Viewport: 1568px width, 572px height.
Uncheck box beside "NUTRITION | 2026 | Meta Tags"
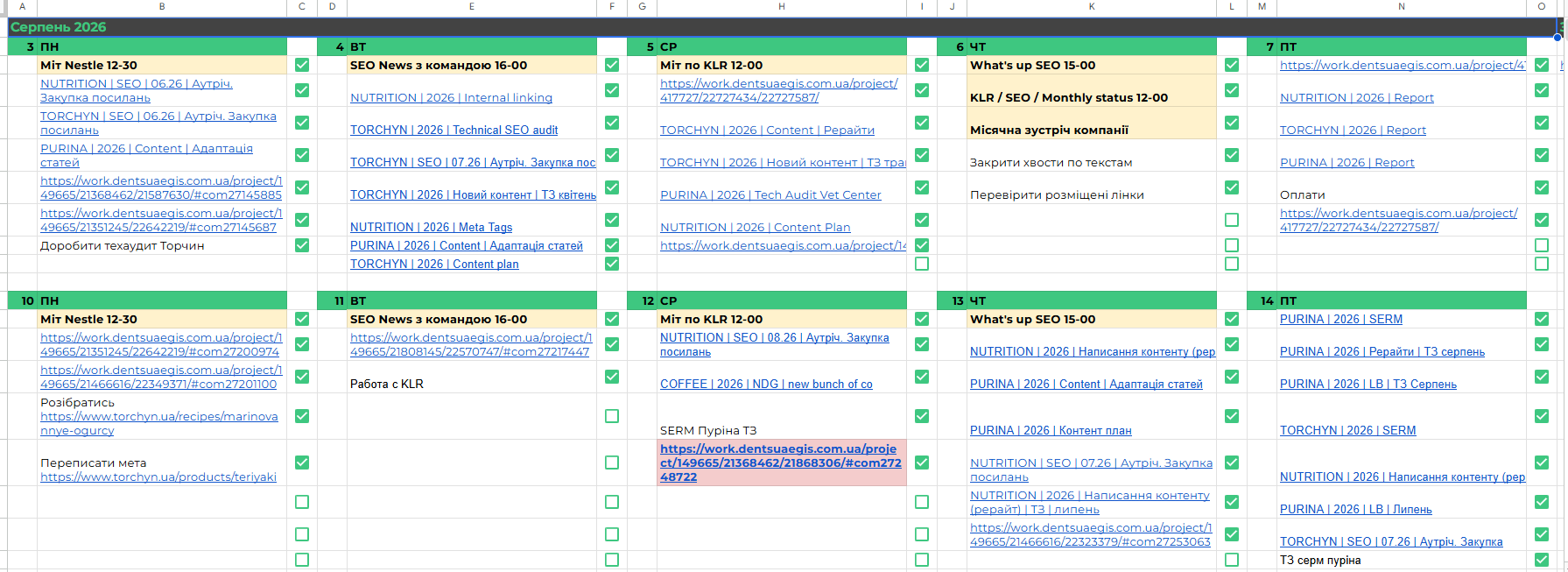(612, 220)
